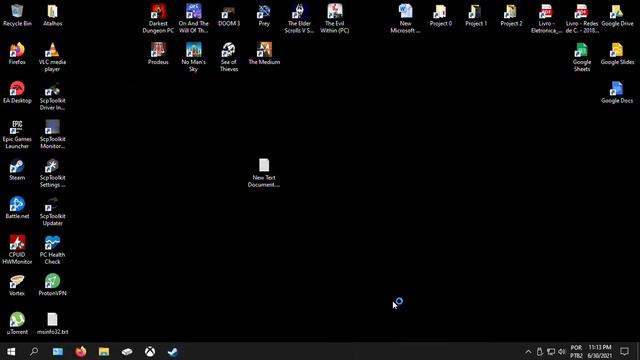Select the Livro - Redes de C PDF

(582, 19)
